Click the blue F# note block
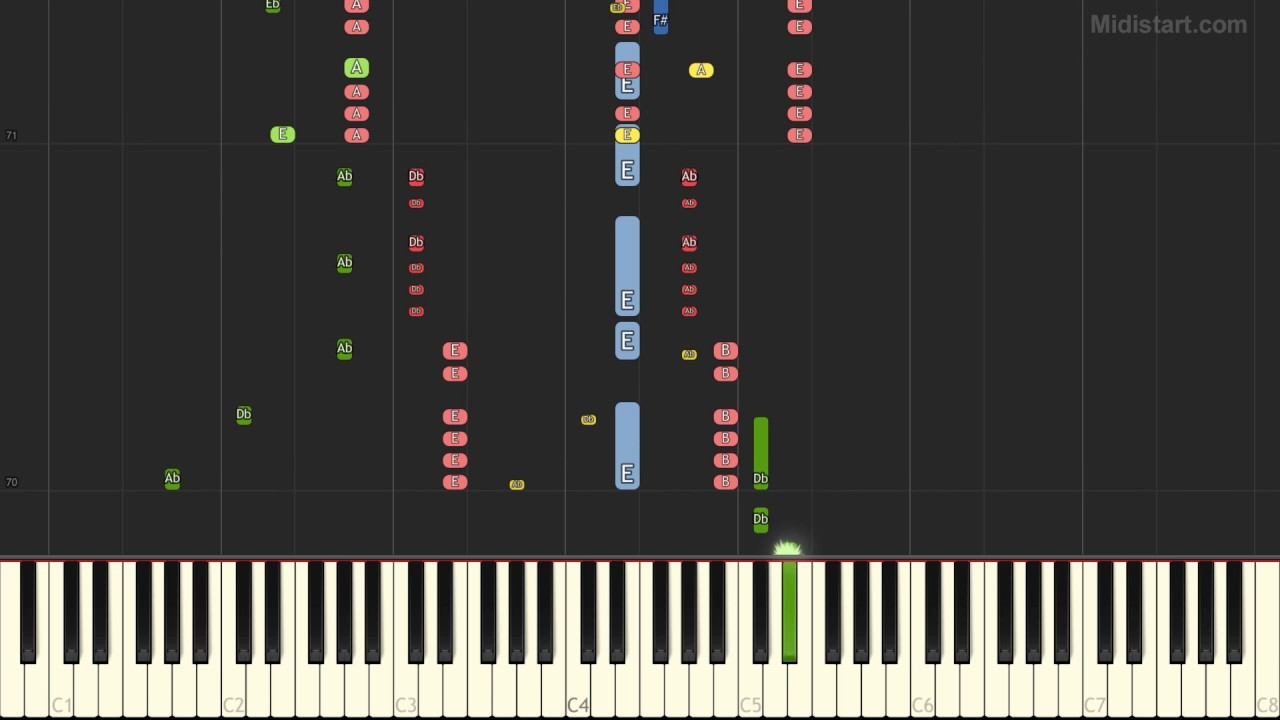 tap(660, 17)
